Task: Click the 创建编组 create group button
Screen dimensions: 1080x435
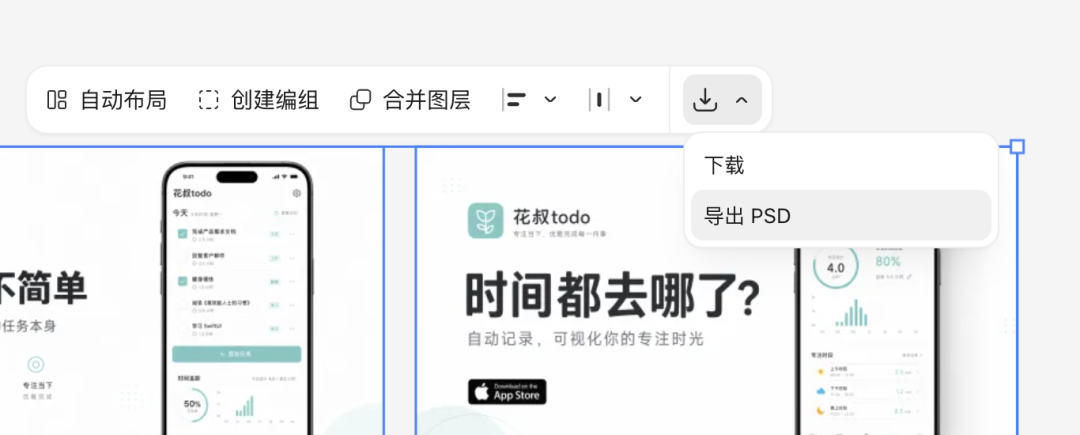Action: click(x=258, y=100)
